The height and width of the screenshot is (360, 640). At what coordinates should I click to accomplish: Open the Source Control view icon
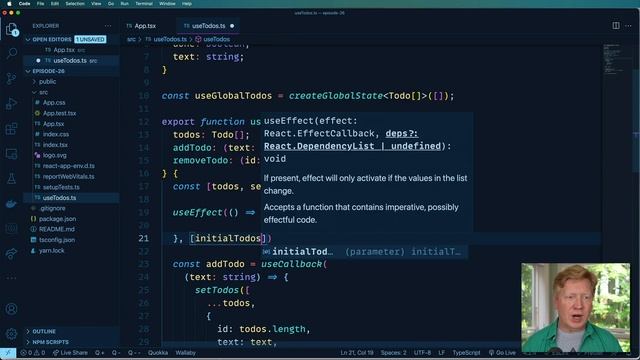tap(11, 78)
